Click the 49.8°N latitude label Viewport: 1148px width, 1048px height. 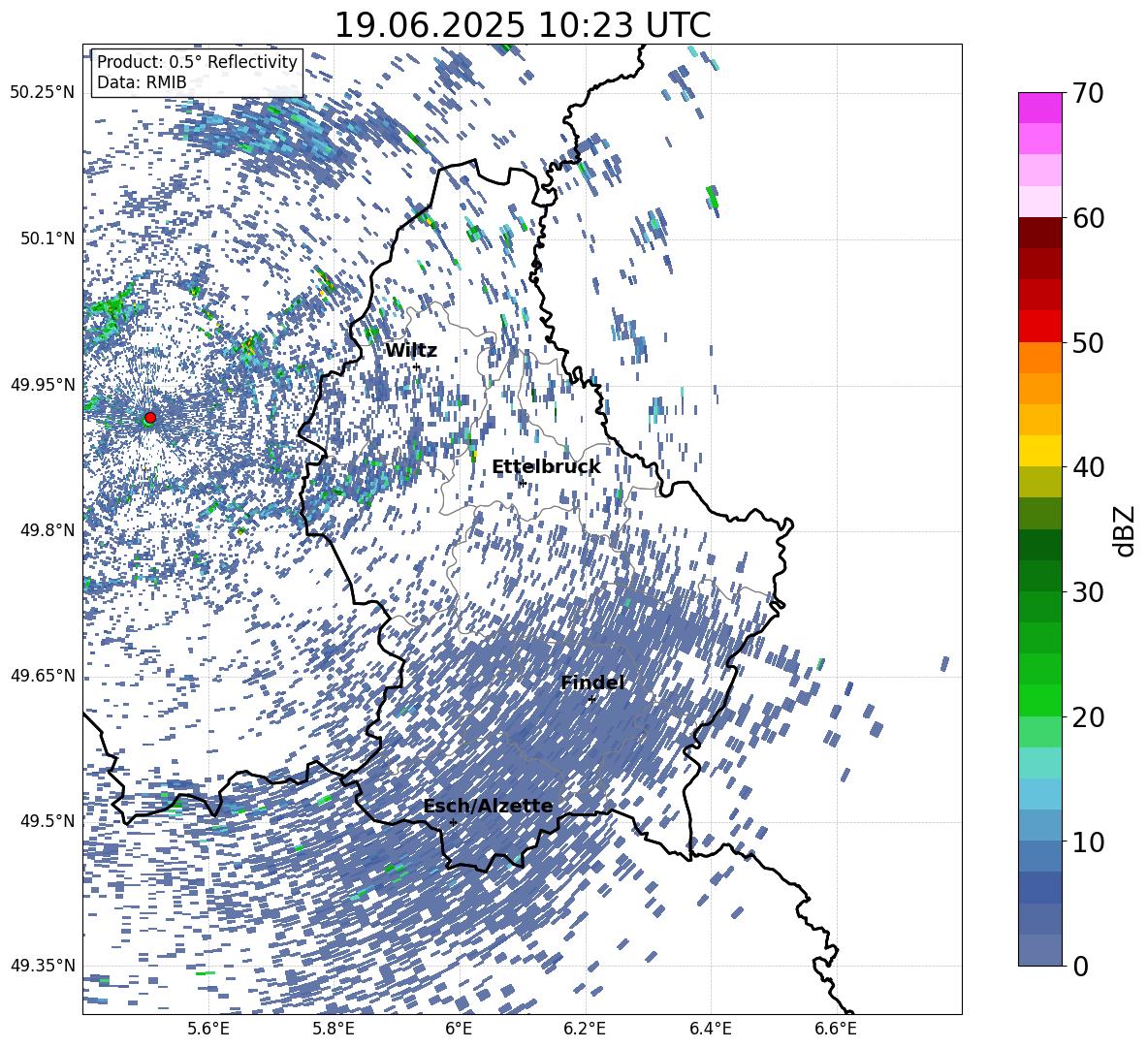(x=48, y=530)
